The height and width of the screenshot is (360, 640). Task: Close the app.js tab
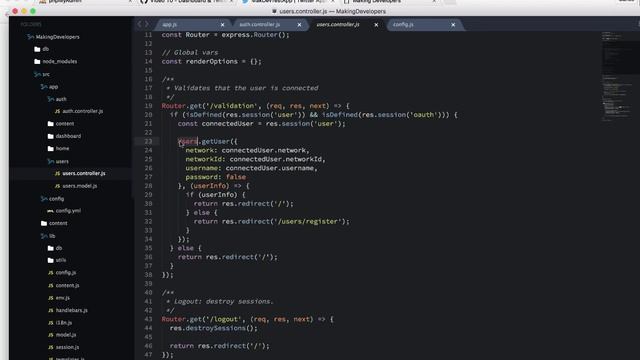point(222,25)
